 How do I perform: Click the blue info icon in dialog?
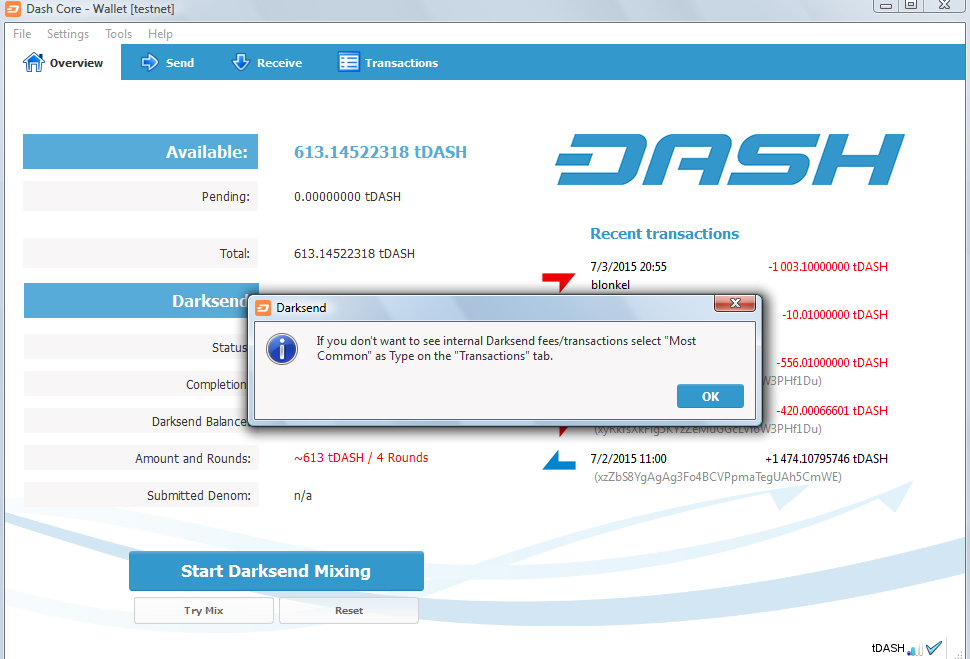click(x=282, y=349)
